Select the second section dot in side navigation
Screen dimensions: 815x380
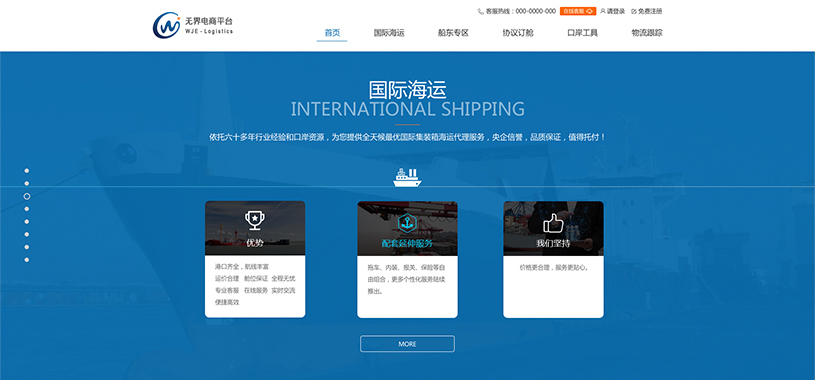click(x=27, y=184)
